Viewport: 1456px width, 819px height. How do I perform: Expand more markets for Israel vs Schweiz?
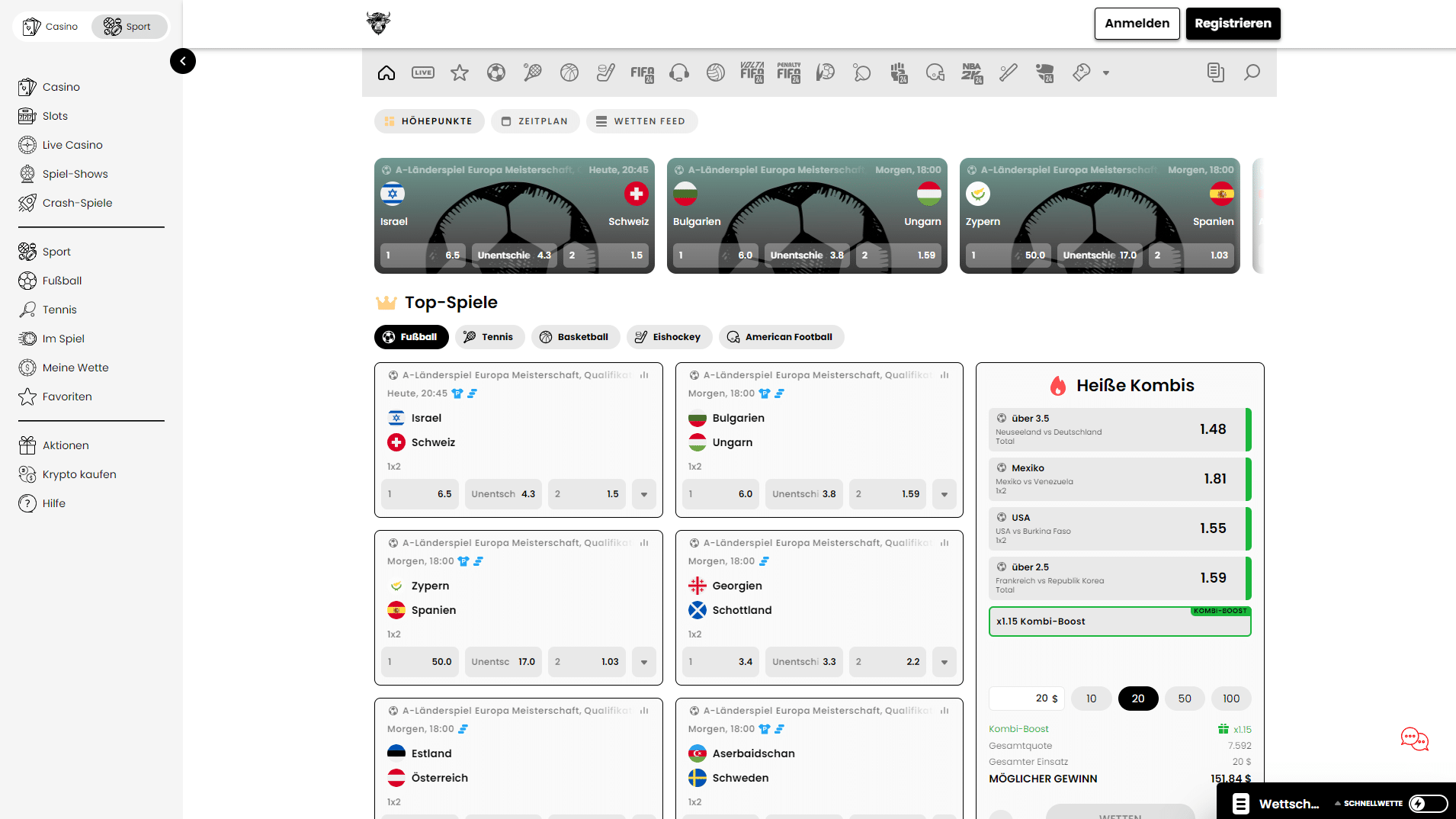644,494
